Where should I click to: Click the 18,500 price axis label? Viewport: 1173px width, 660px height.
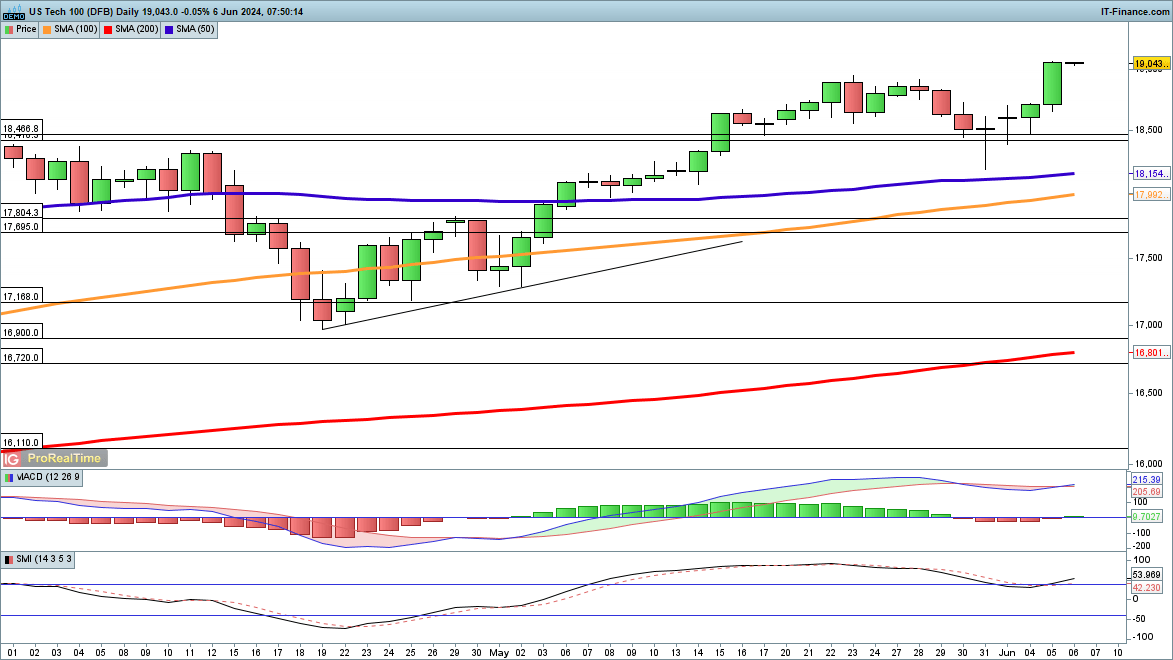click(1149, 130)
